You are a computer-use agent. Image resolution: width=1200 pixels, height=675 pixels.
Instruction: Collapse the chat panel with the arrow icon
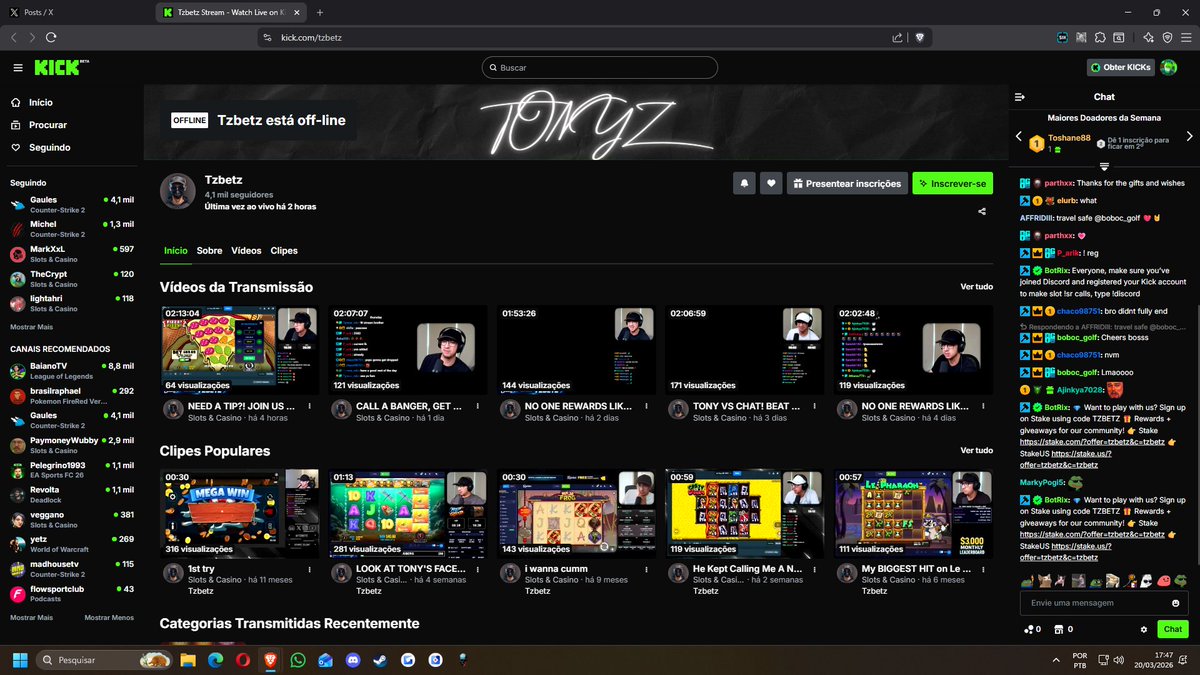pyautogui.click(x=1020, y=97)
